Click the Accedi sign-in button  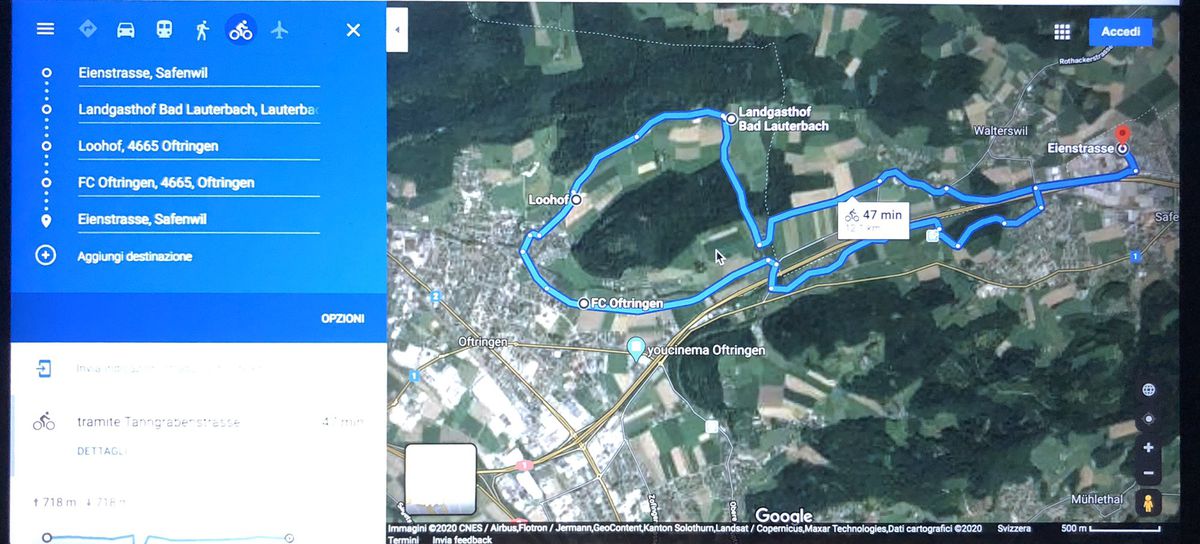click(1120, 32)
